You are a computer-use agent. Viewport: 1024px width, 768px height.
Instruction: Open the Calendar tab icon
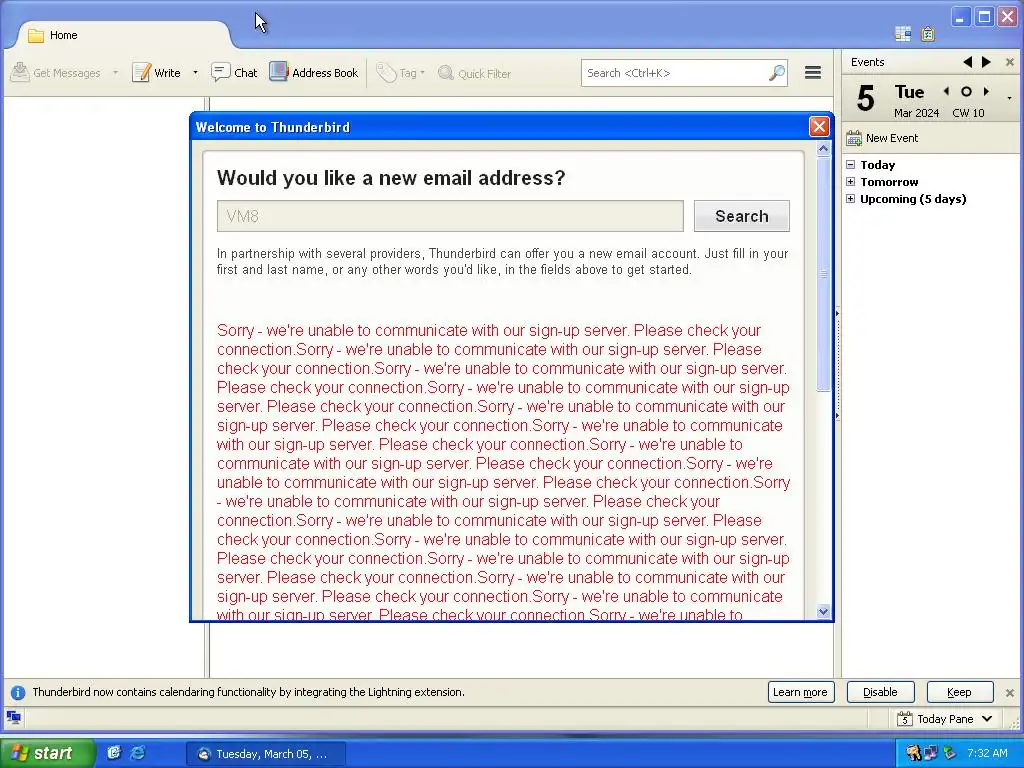(903, 34)
